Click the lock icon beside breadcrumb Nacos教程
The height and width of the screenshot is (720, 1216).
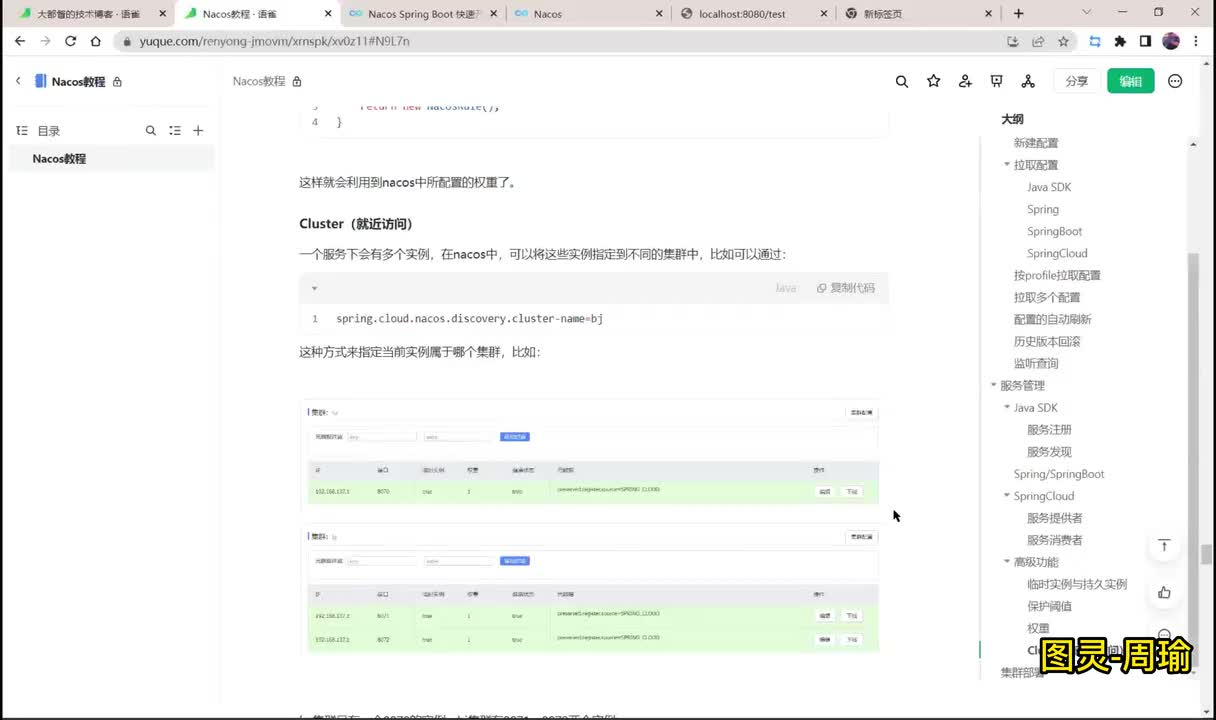[297, 82]
